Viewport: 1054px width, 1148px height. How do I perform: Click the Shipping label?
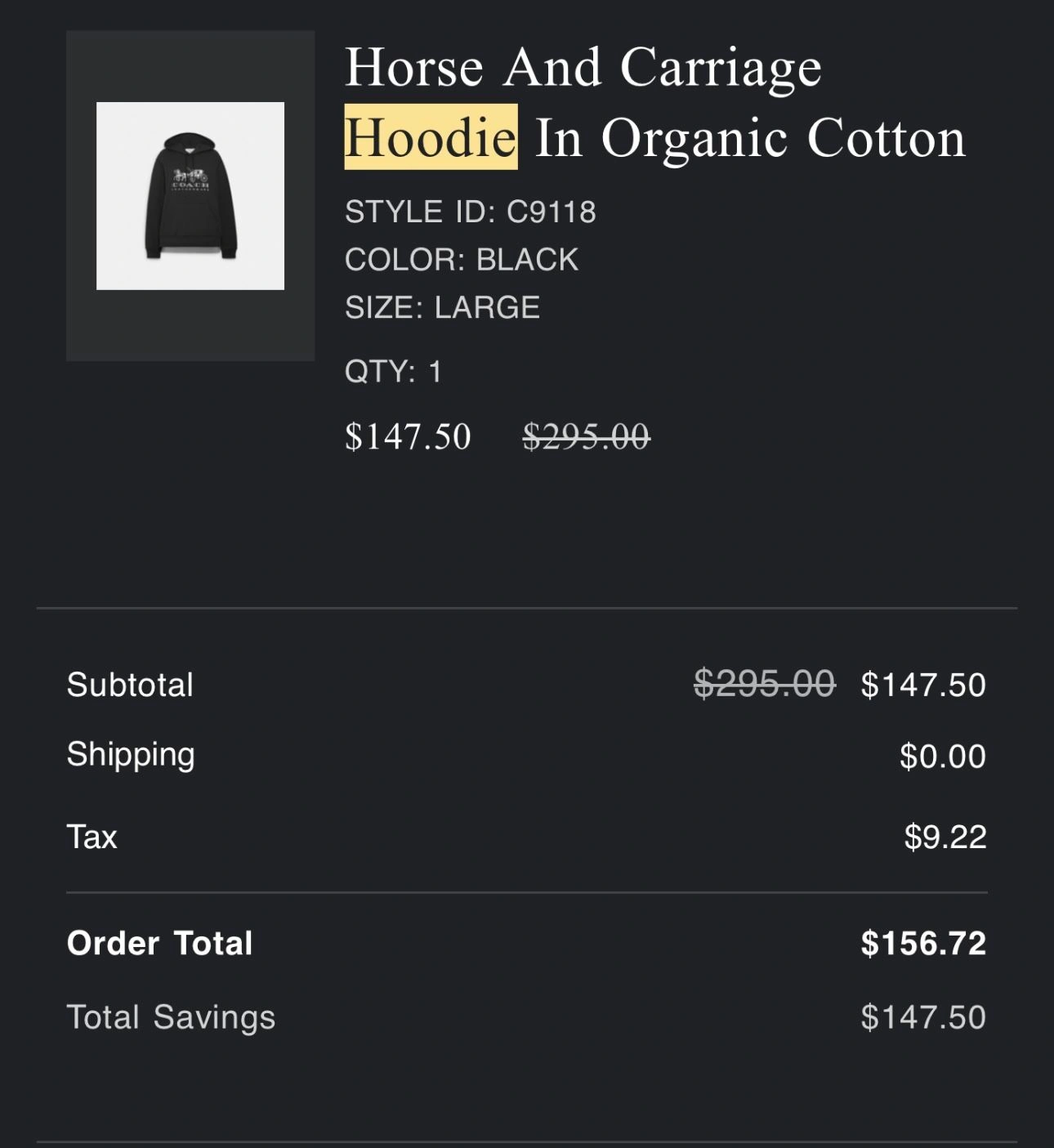tap(131, 755)
